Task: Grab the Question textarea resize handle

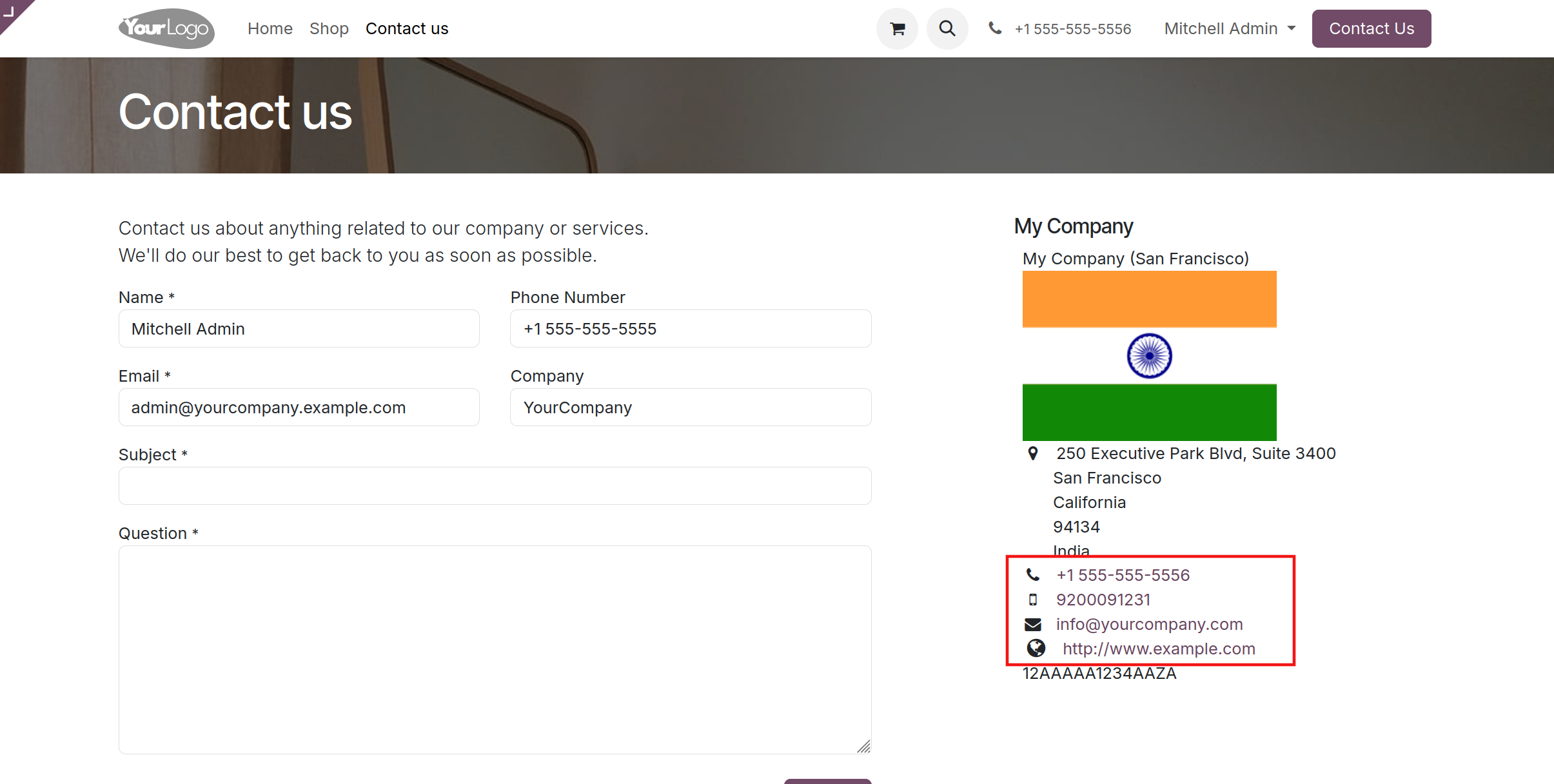Action: tap(864, 747)
